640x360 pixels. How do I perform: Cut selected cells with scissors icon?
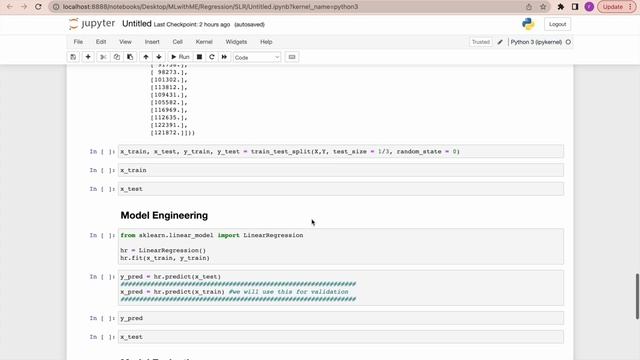point(103,57)
